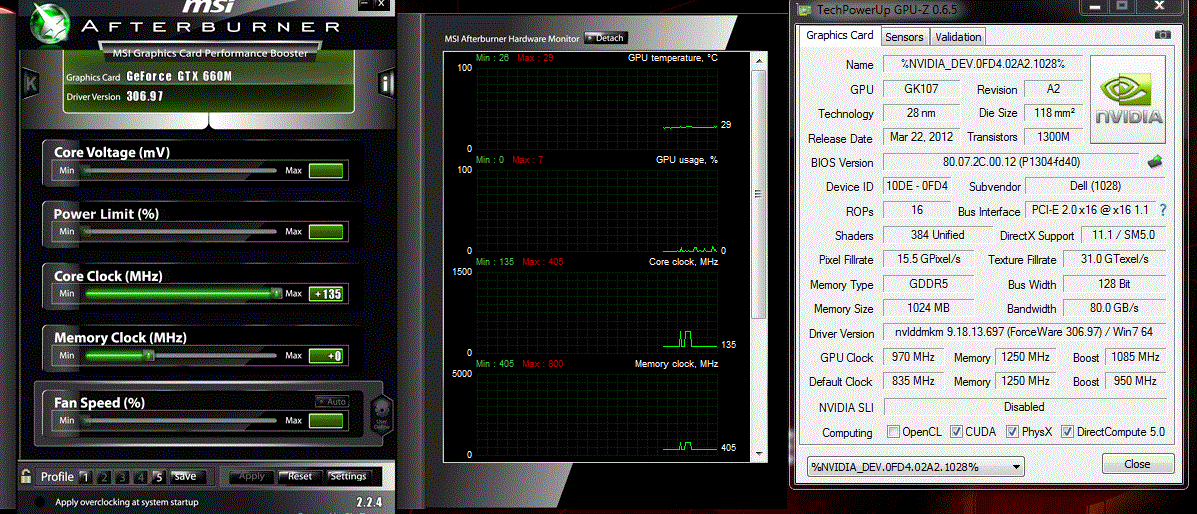Click the Core clock monitor graph
Viewport: 1197px width, 514px height.
[598, 312]
